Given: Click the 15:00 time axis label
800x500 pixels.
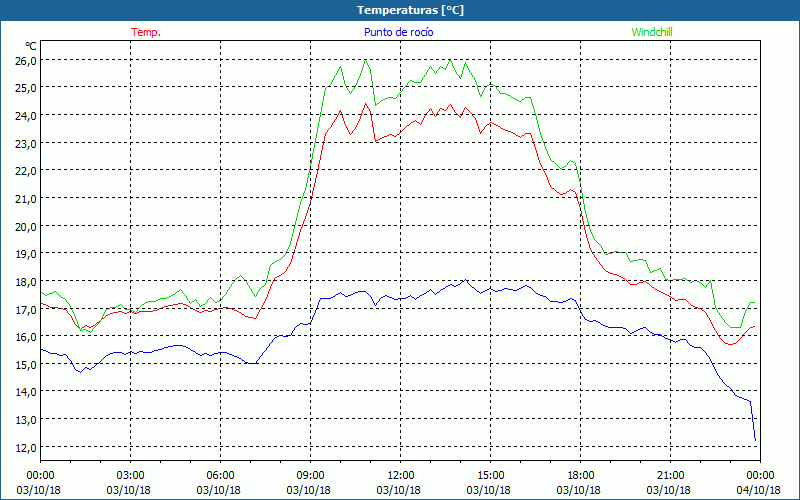Looking at the screenshot, I should (x=490, y=475).
